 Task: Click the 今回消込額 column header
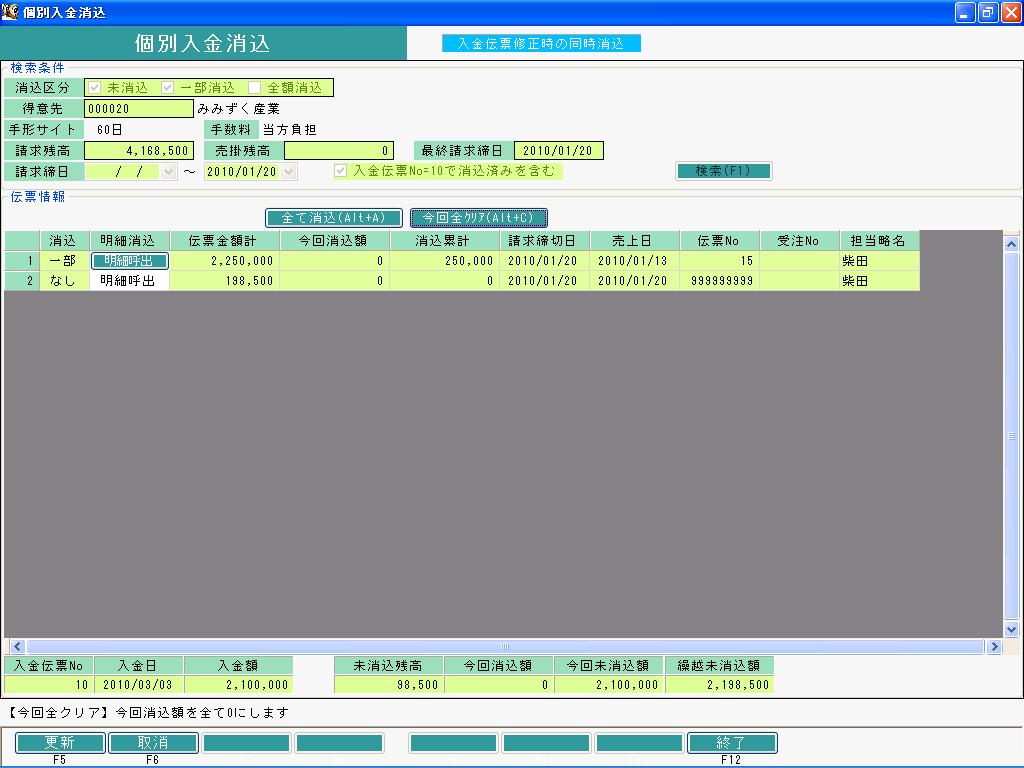335,240
